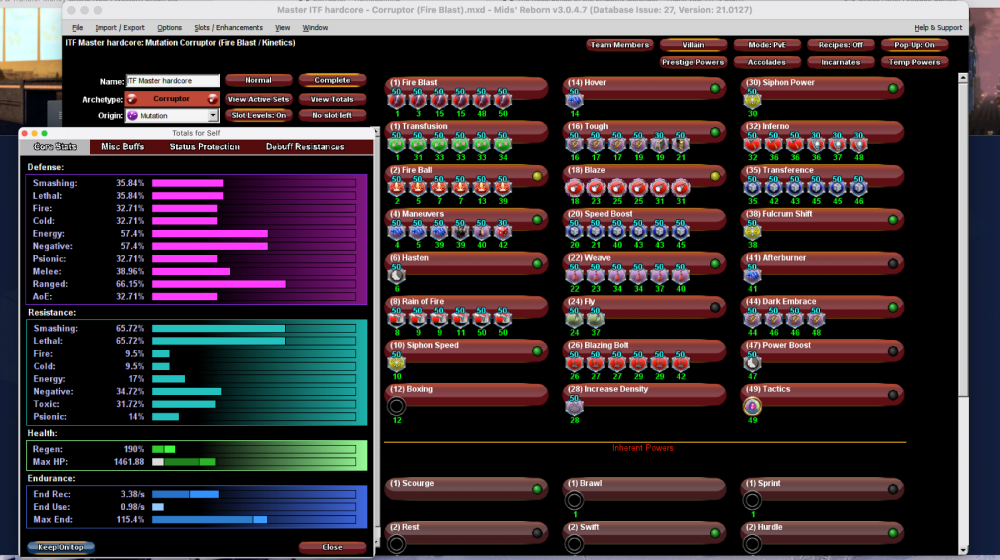Select the empty slot under Swift

pyautogui.click(x=575, y=543)
